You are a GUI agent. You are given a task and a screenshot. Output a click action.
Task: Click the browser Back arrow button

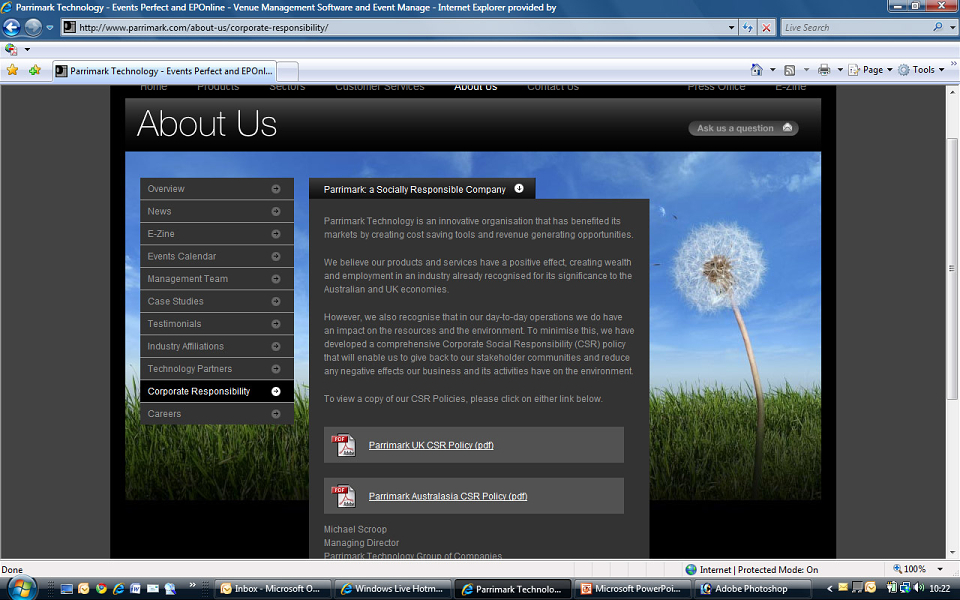tap(12, 28)
